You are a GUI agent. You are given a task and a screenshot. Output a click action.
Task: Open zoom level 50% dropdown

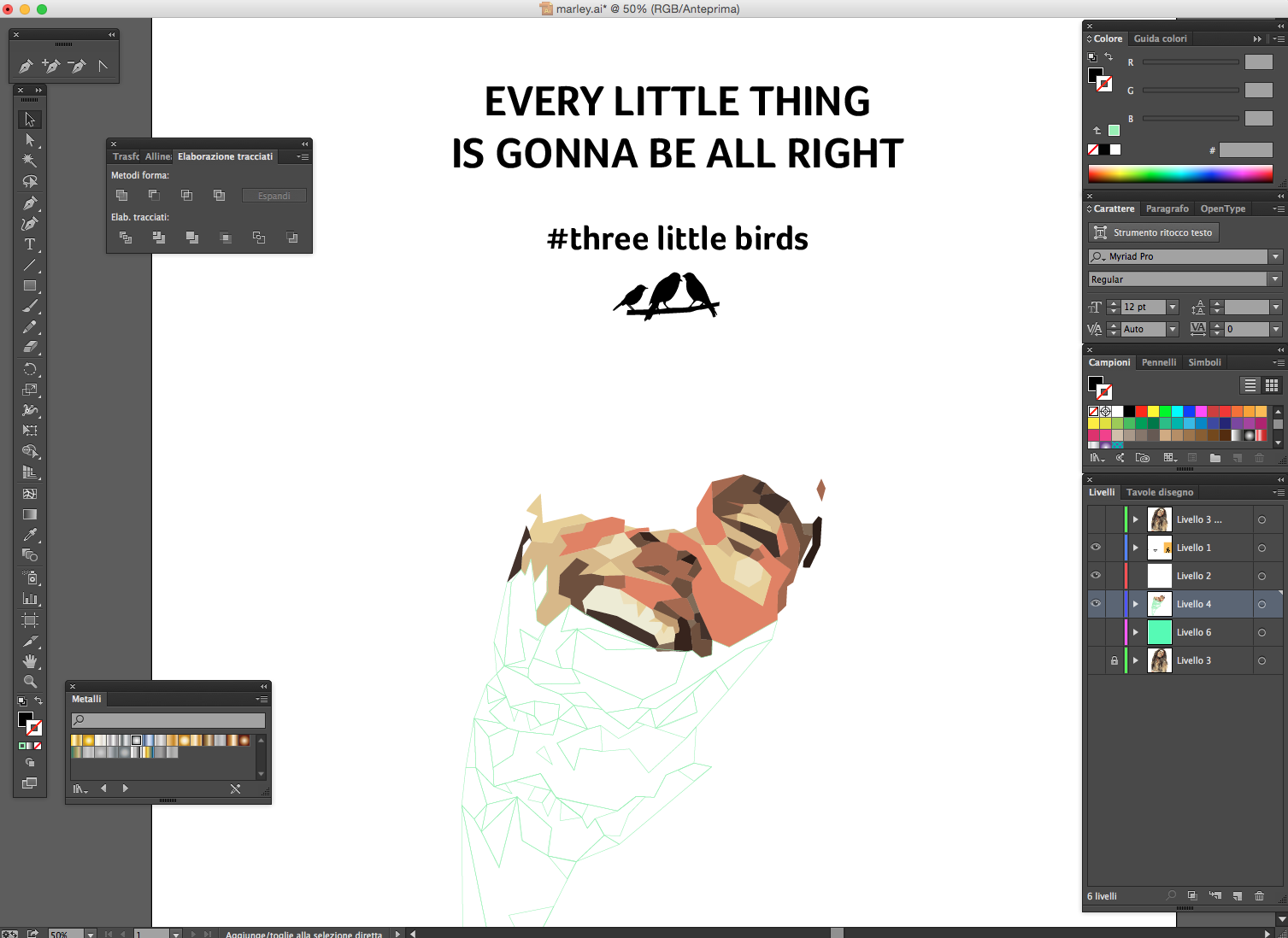coord(91,935)
